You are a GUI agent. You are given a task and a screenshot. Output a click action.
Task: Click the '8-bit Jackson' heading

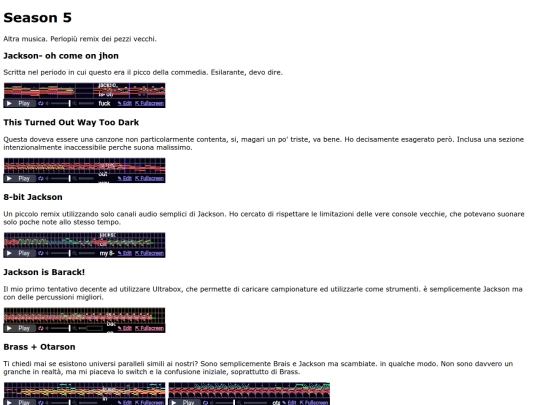click(x=33, y=197)
